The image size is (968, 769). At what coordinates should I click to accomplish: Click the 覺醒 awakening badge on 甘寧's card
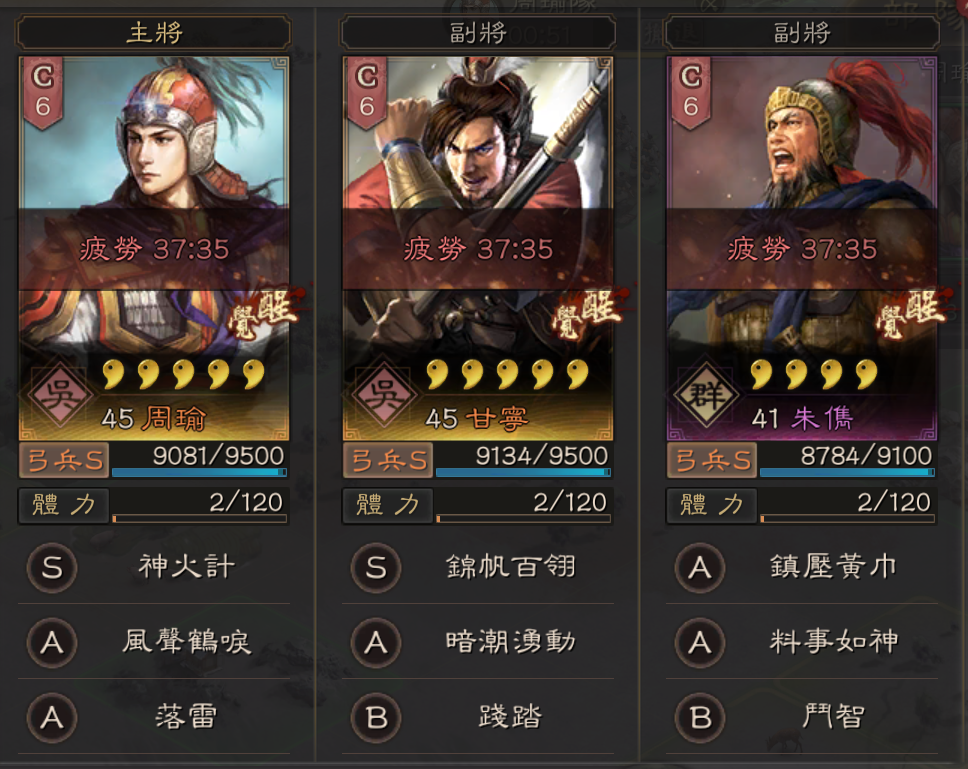click(x=584, y=312)
